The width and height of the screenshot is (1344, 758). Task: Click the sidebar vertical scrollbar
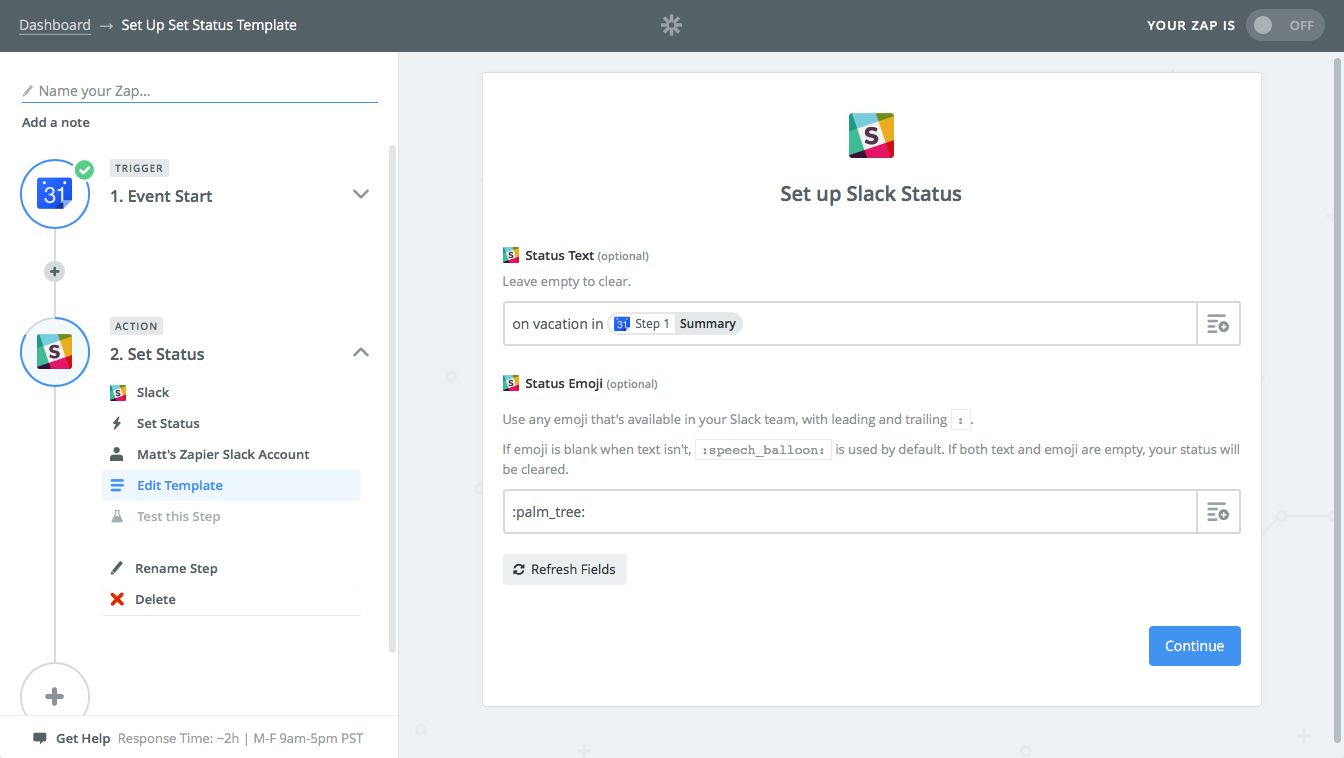[x=392, y=400]
